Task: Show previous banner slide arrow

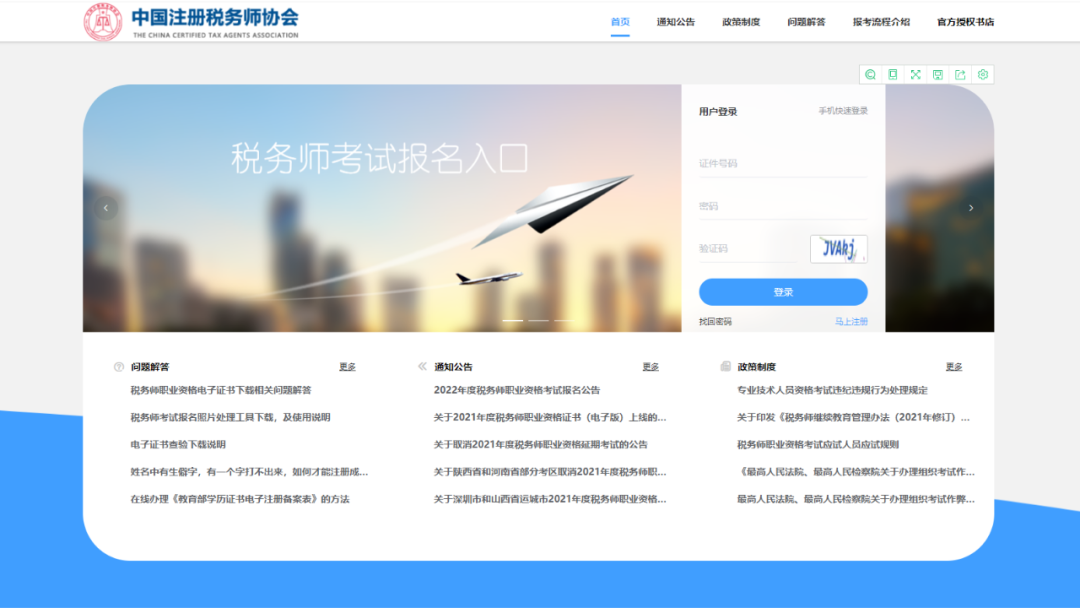Action: 105,208
